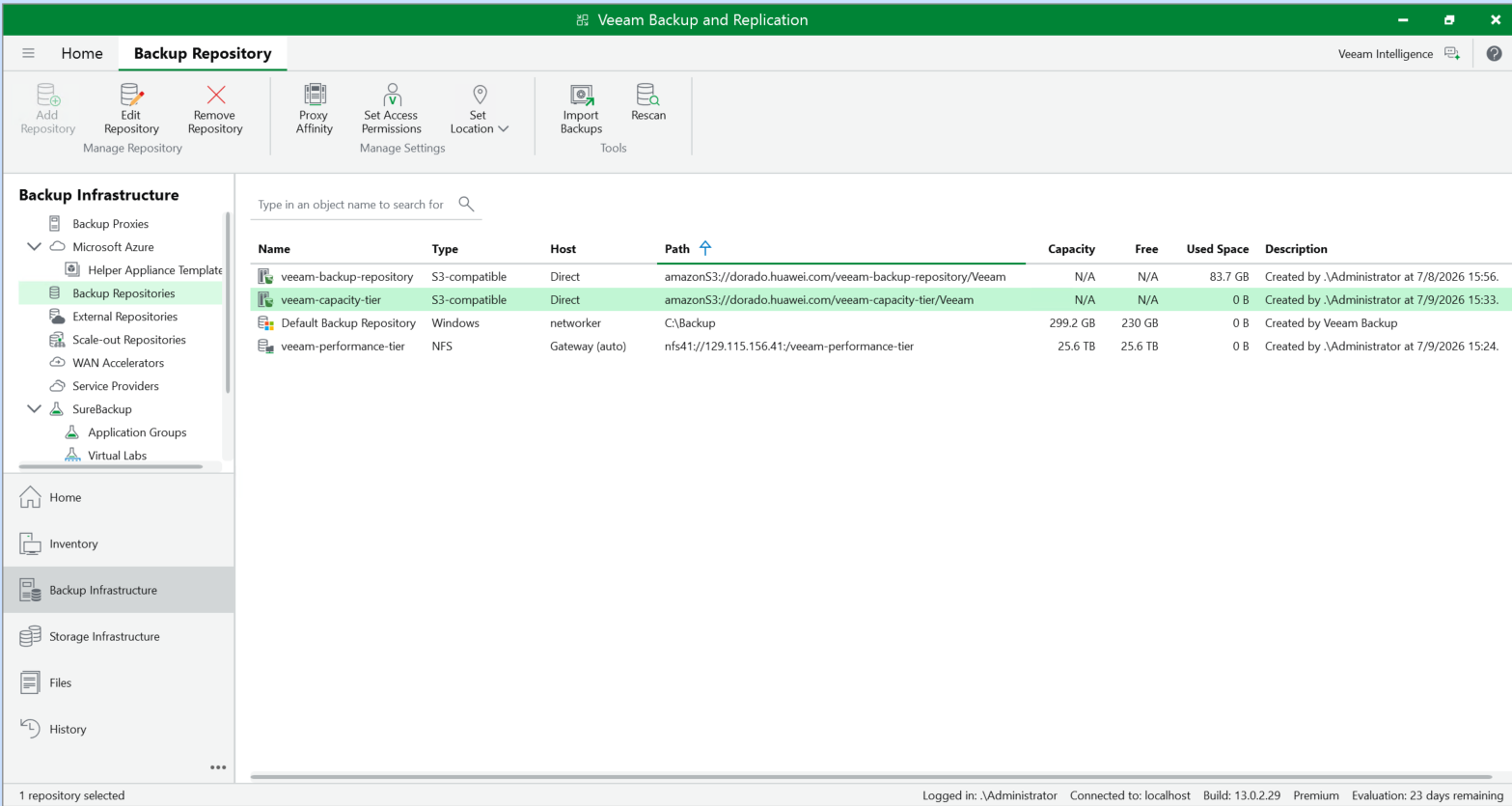Image resolution: width=1512 pixels, height=806 pixels.
Task: Click the repository list horizontal scrollbar
Action: (871, 776)
